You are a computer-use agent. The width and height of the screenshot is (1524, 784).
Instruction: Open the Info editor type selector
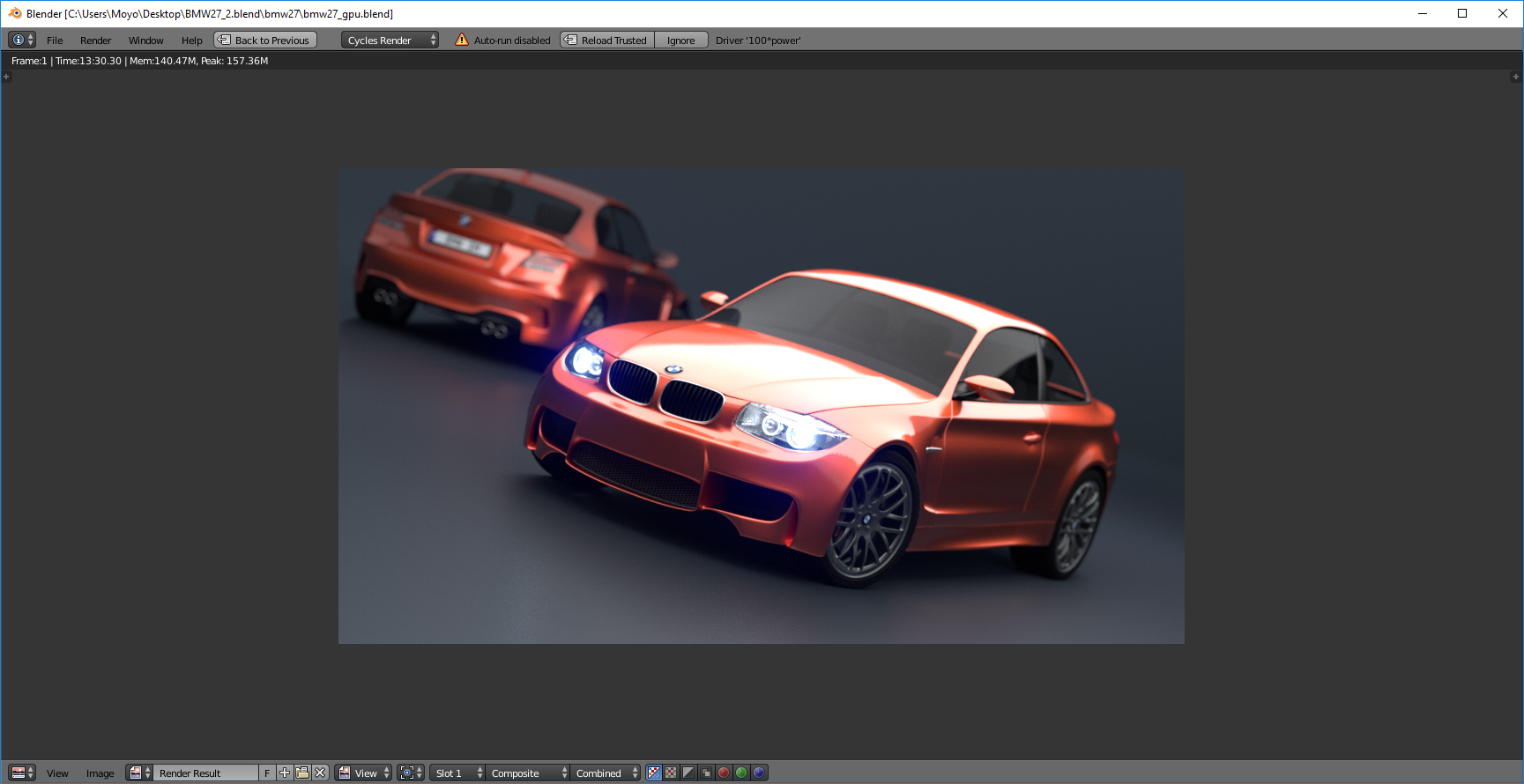[21, 40]
